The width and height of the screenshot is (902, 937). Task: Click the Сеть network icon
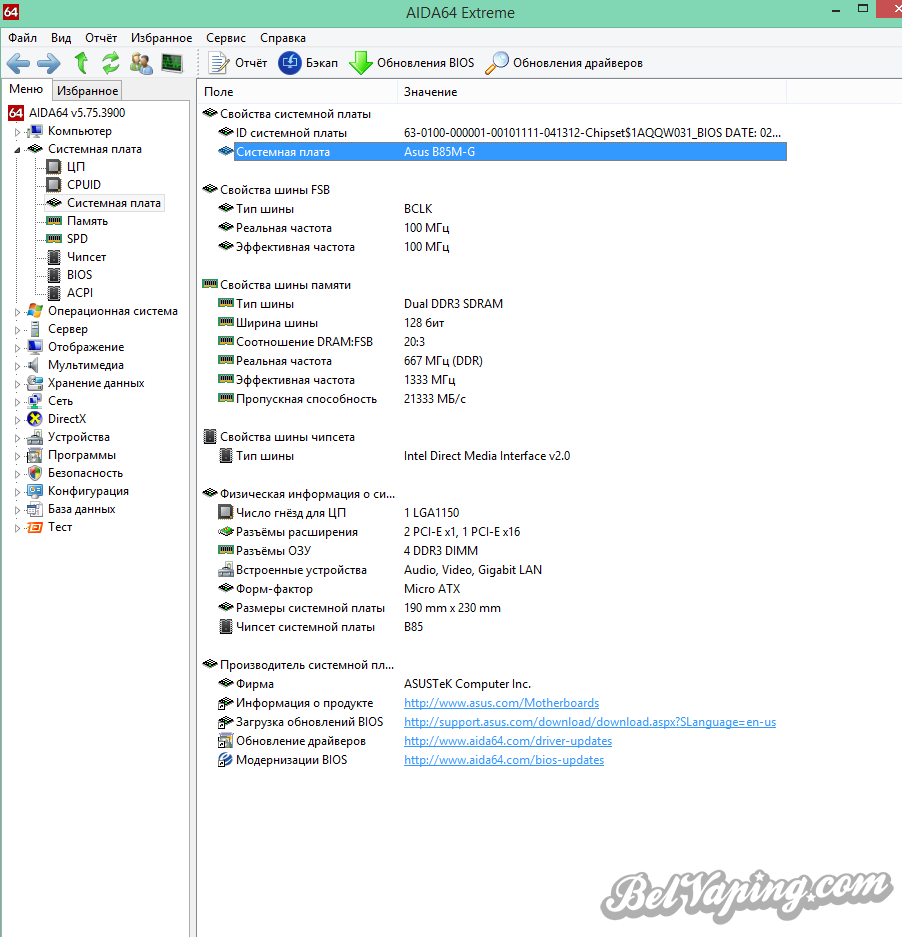35,401
